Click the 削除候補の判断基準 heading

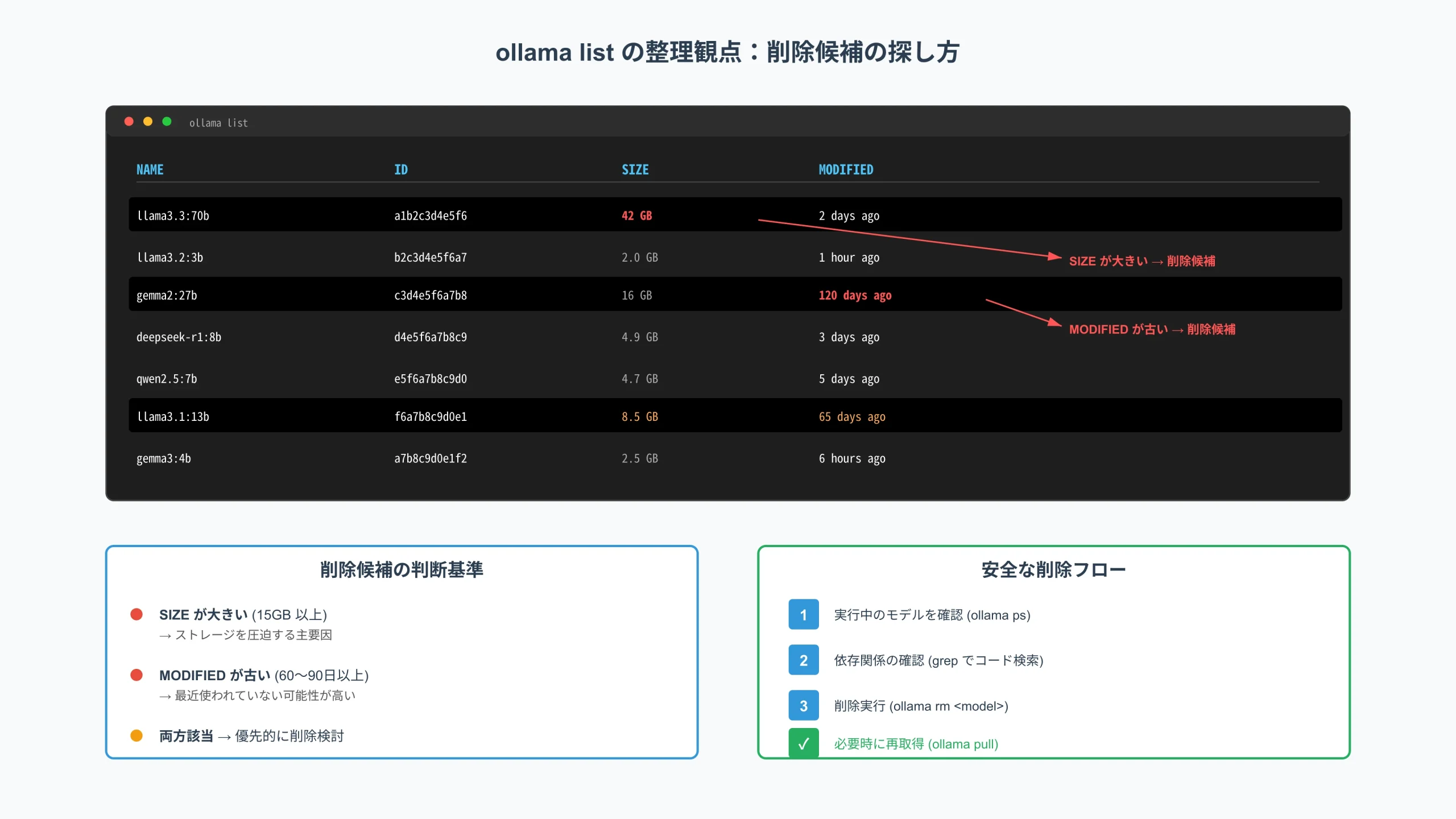[x=402, y=569]
